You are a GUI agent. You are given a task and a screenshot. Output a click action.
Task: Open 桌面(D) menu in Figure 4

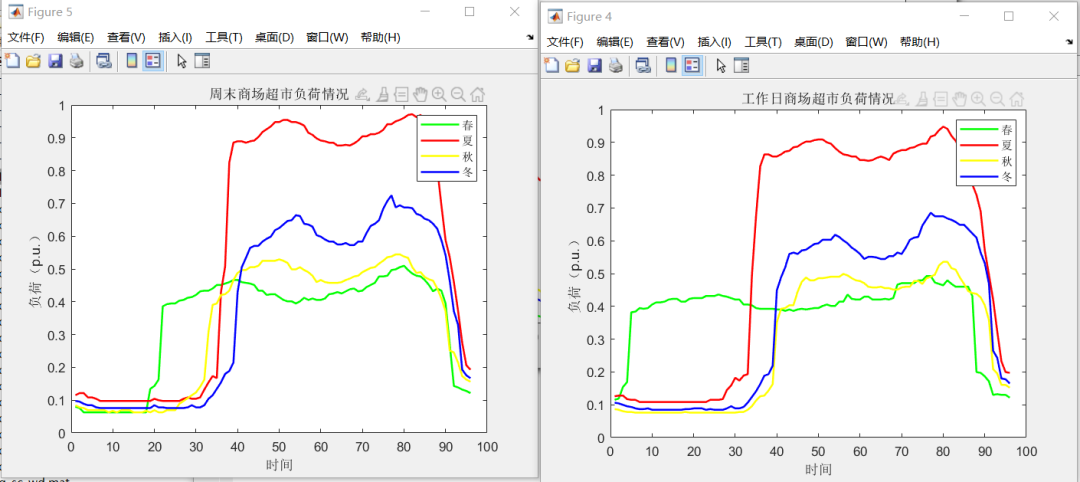click(813, 42)
